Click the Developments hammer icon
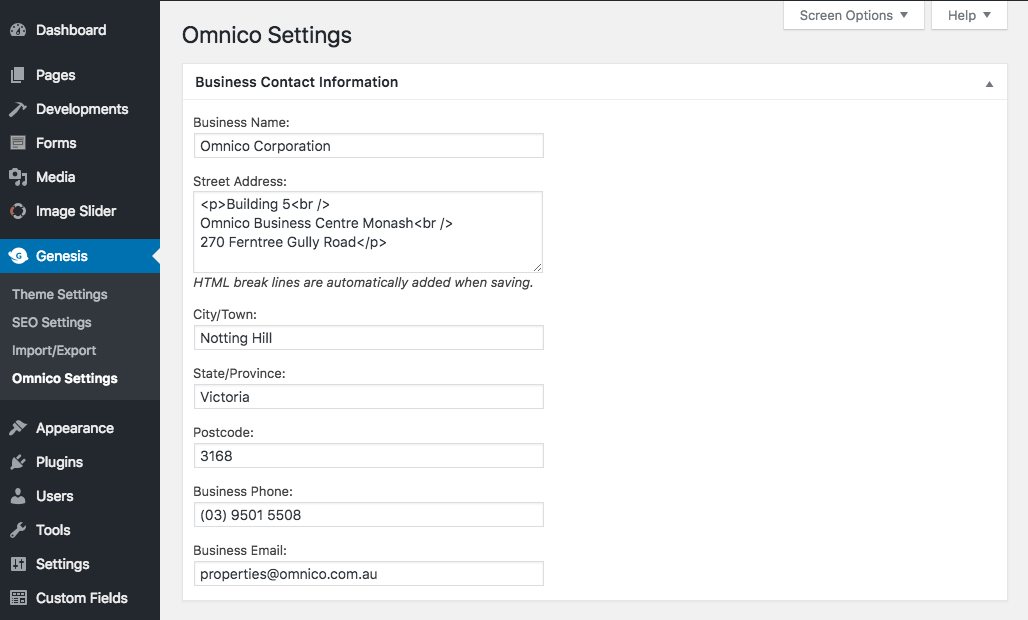1028x620 pixels. (x=18, y=109)
